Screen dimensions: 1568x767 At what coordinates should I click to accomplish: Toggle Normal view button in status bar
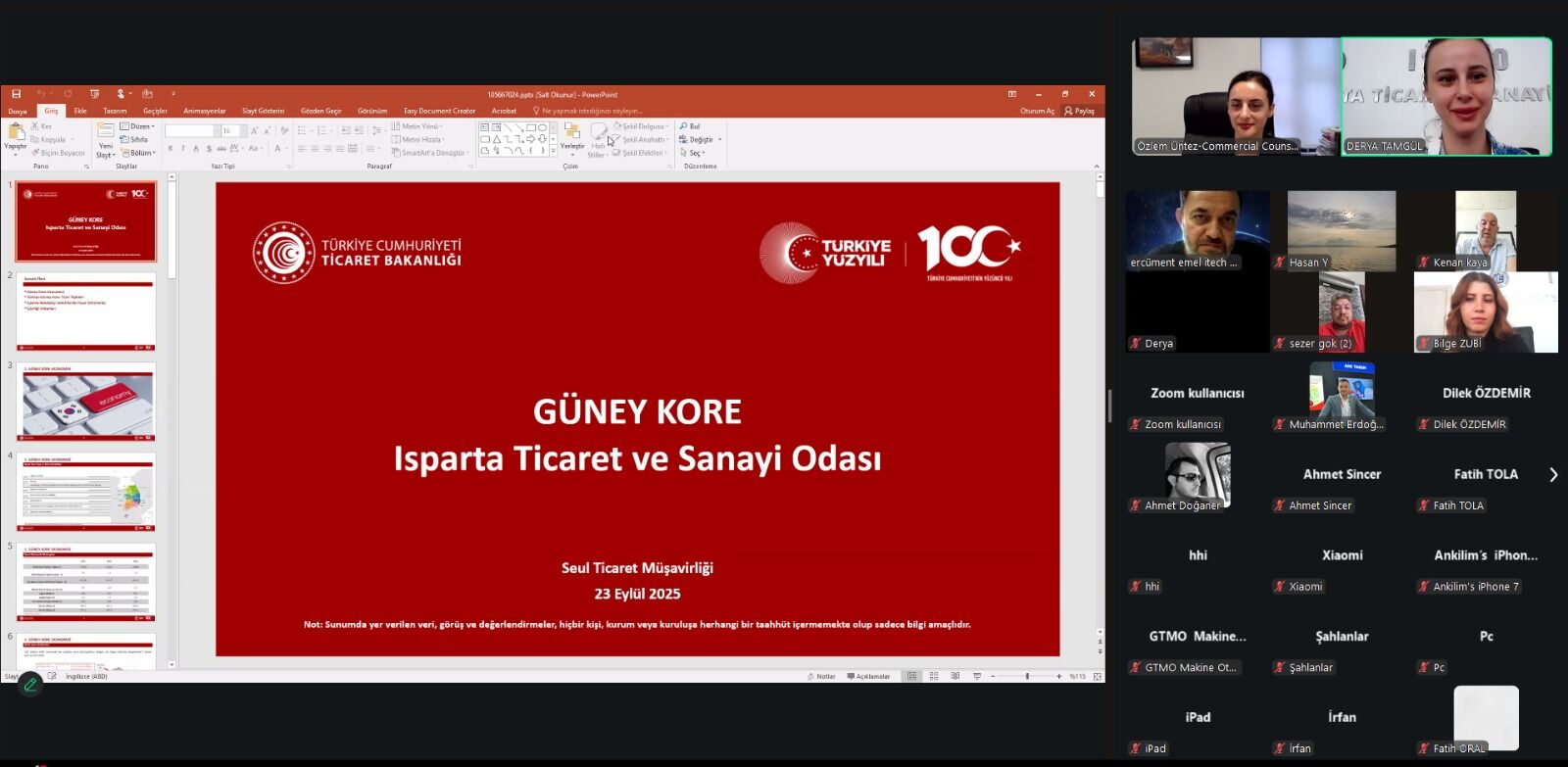tap(912, 676)
